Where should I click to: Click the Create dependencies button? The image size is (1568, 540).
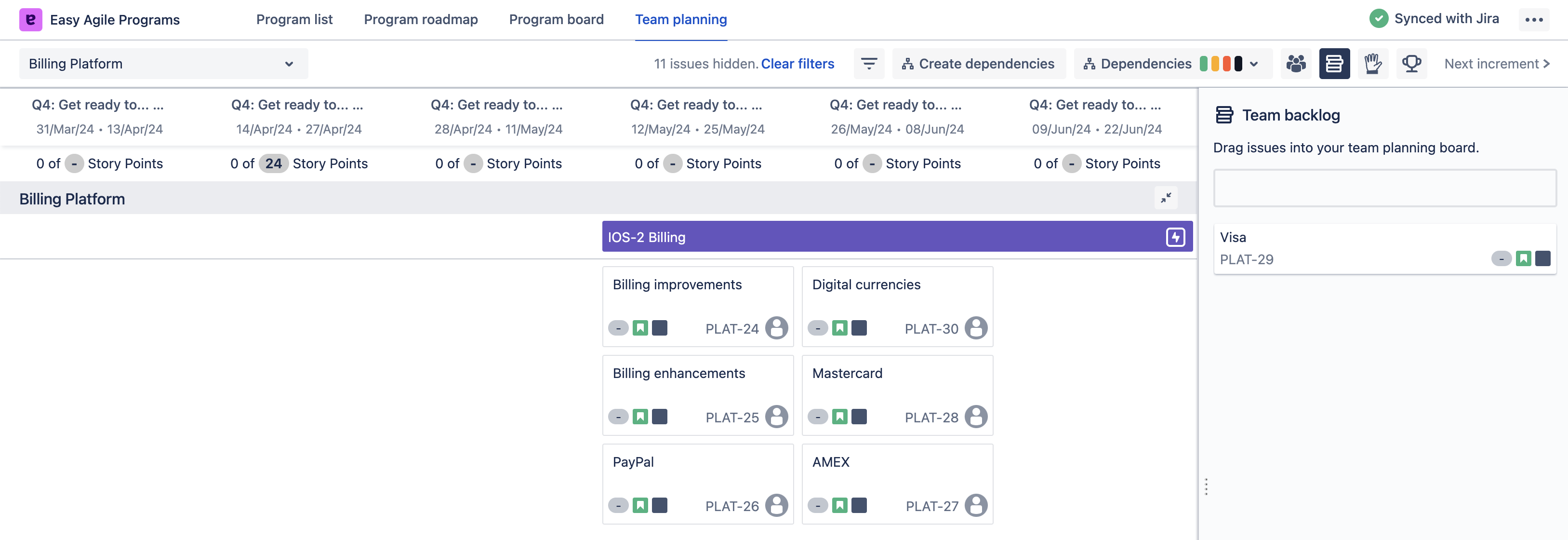point(978,64)
